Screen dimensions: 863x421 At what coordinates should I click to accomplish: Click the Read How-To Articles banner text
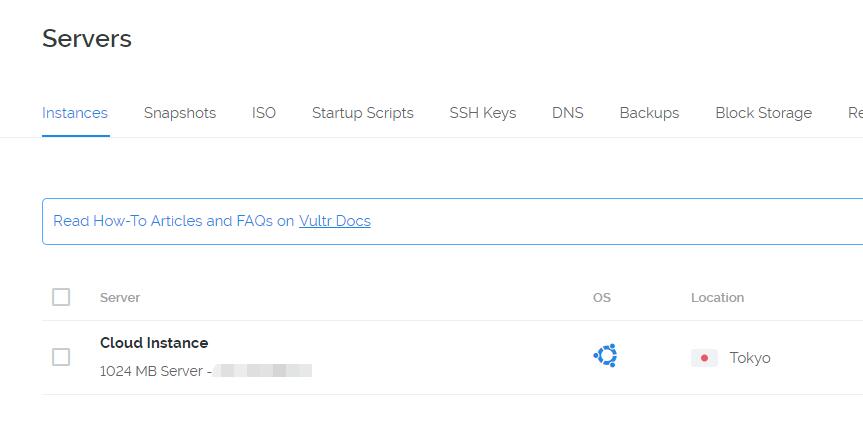(173, 221)
